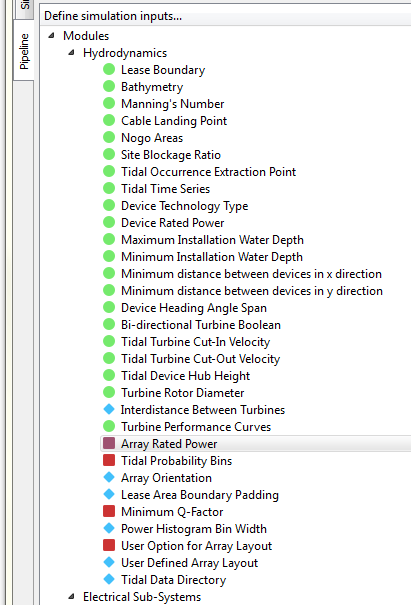Open the User Option for Array Layout label
This screenshot has width=411, height=605.
[196, 546]
